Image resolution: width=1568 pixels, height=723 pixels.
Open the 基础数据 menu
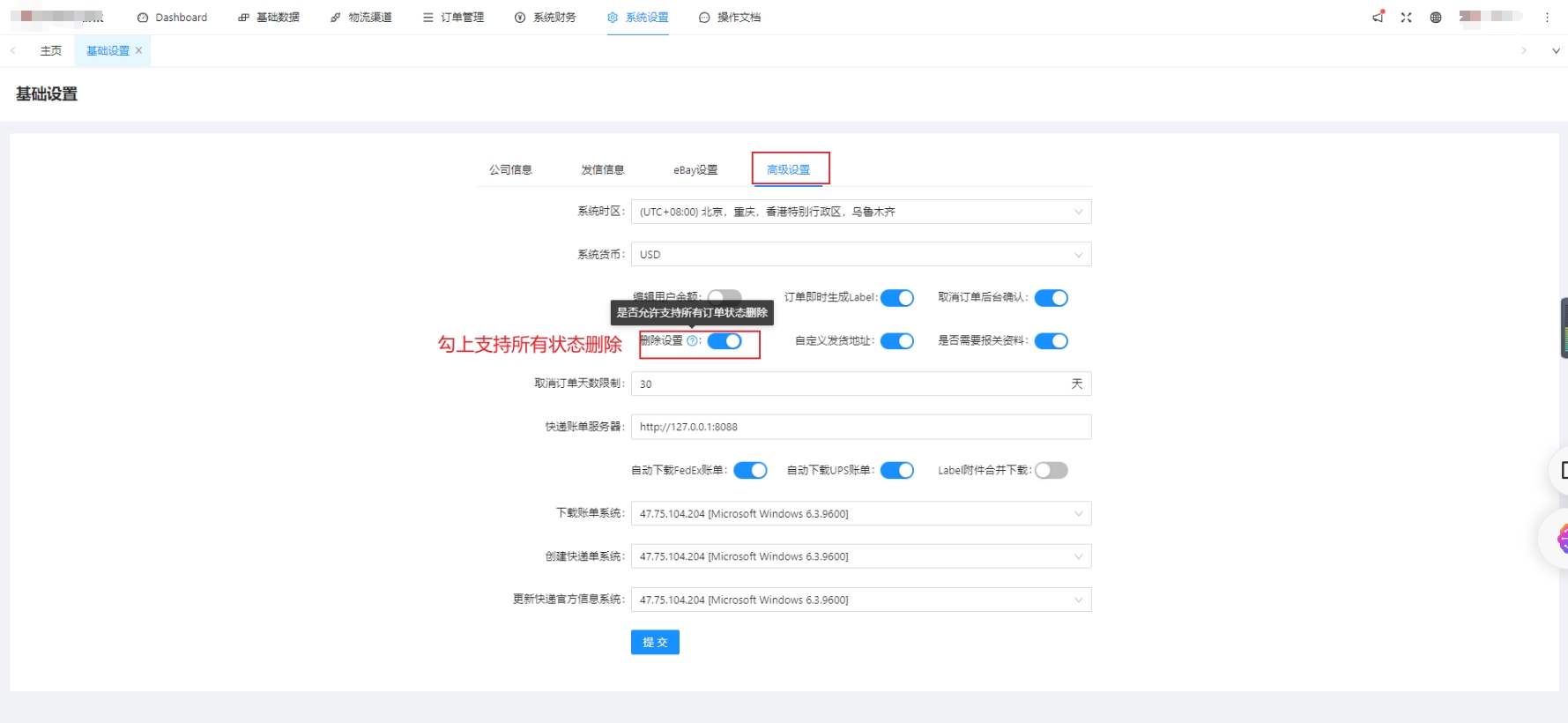click(269, 18)
